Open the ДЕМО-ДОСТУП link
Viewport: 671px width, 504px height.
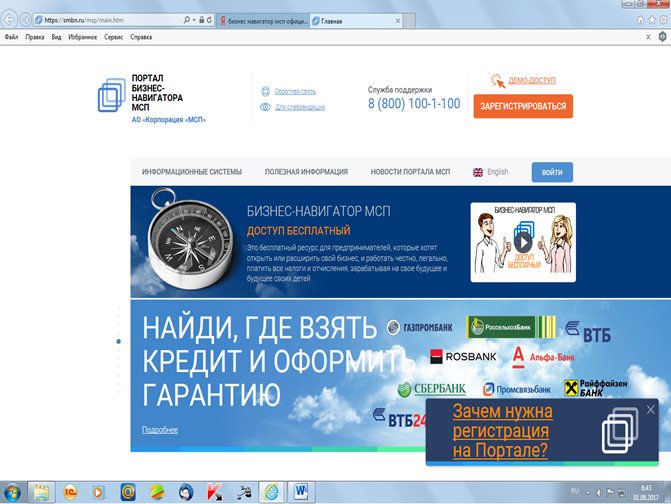(x=532, y=80)
